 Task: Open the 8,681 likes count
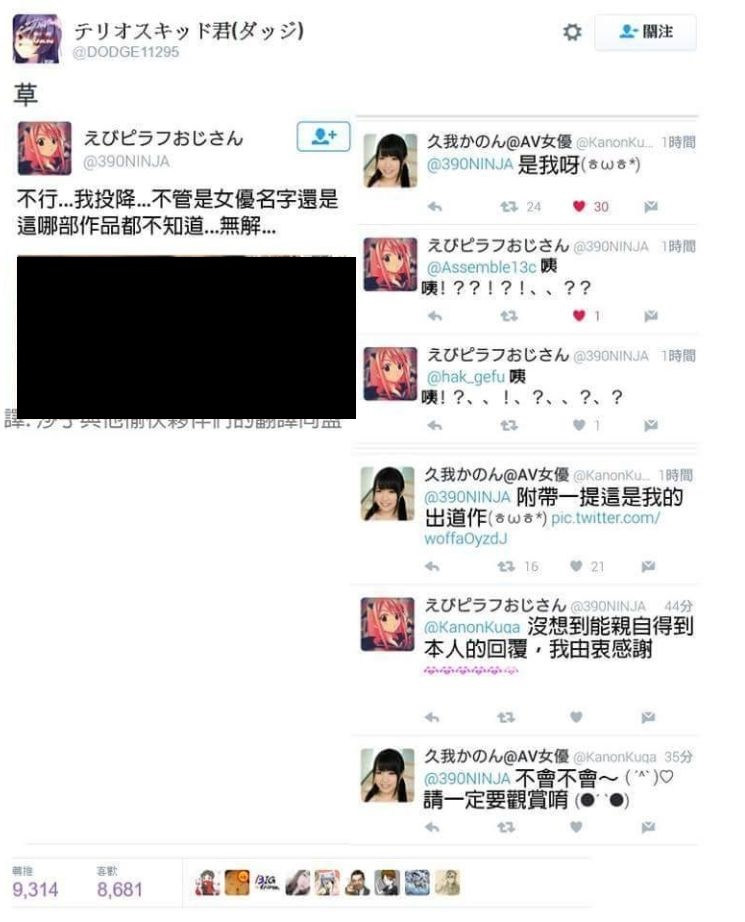120,889
